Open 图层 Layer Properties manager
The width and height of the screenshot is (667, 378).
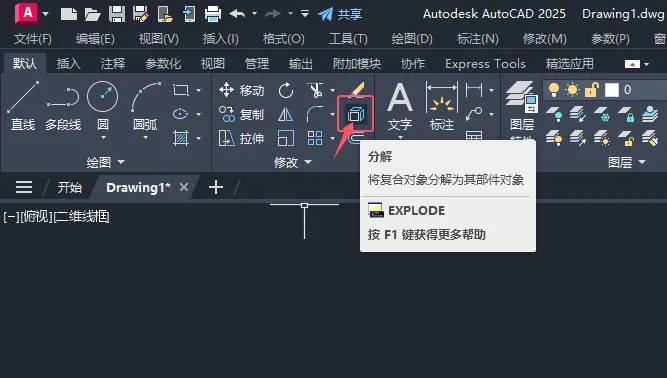pyautogui.click(x=522, y=106)
